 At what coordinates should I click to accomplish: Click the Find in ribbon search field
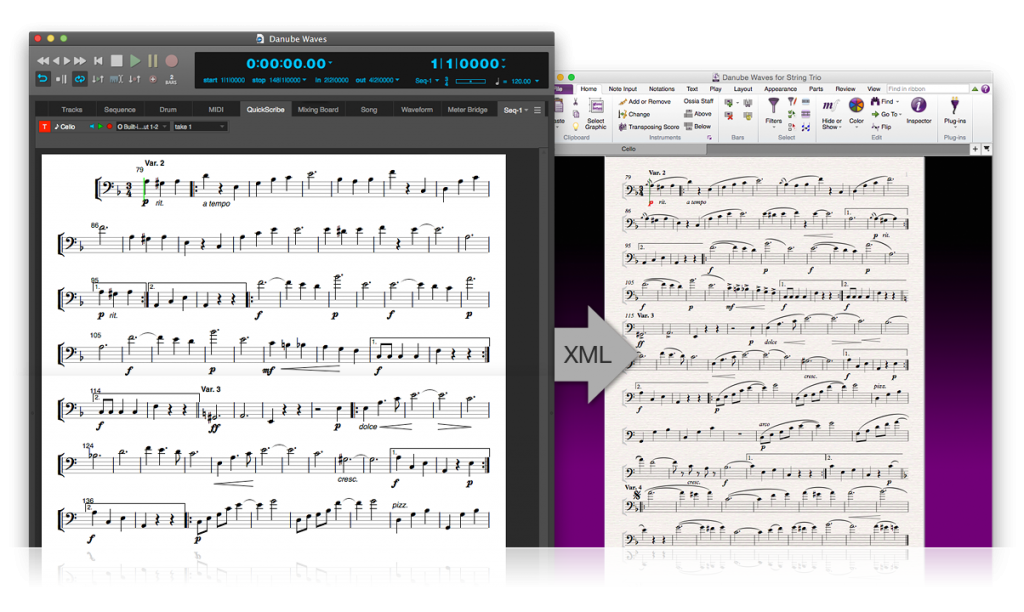point(925,89)
